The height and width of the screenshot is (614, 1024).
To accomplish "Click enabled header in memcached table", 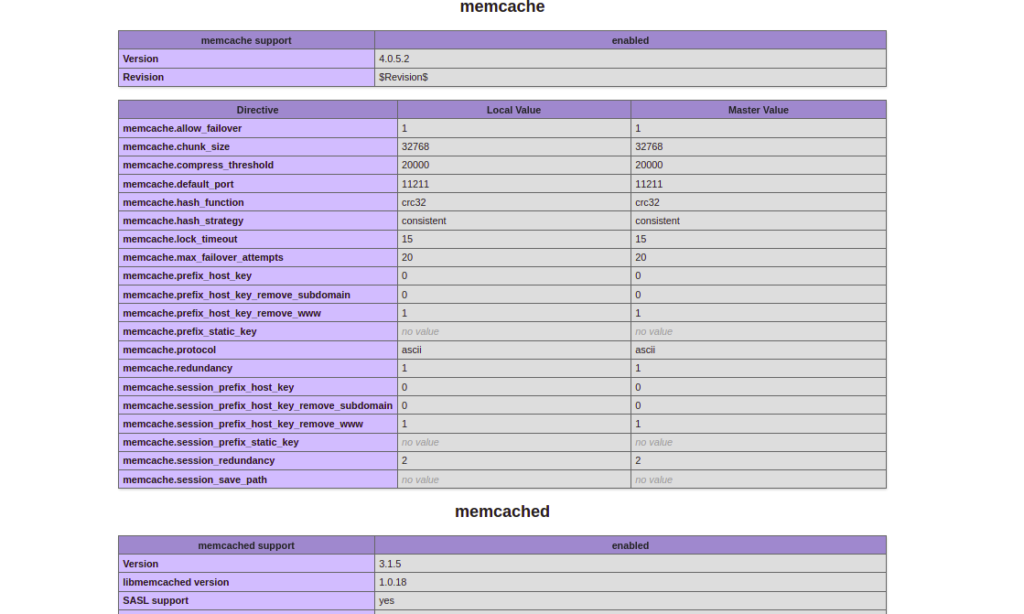I will [630, 545].
